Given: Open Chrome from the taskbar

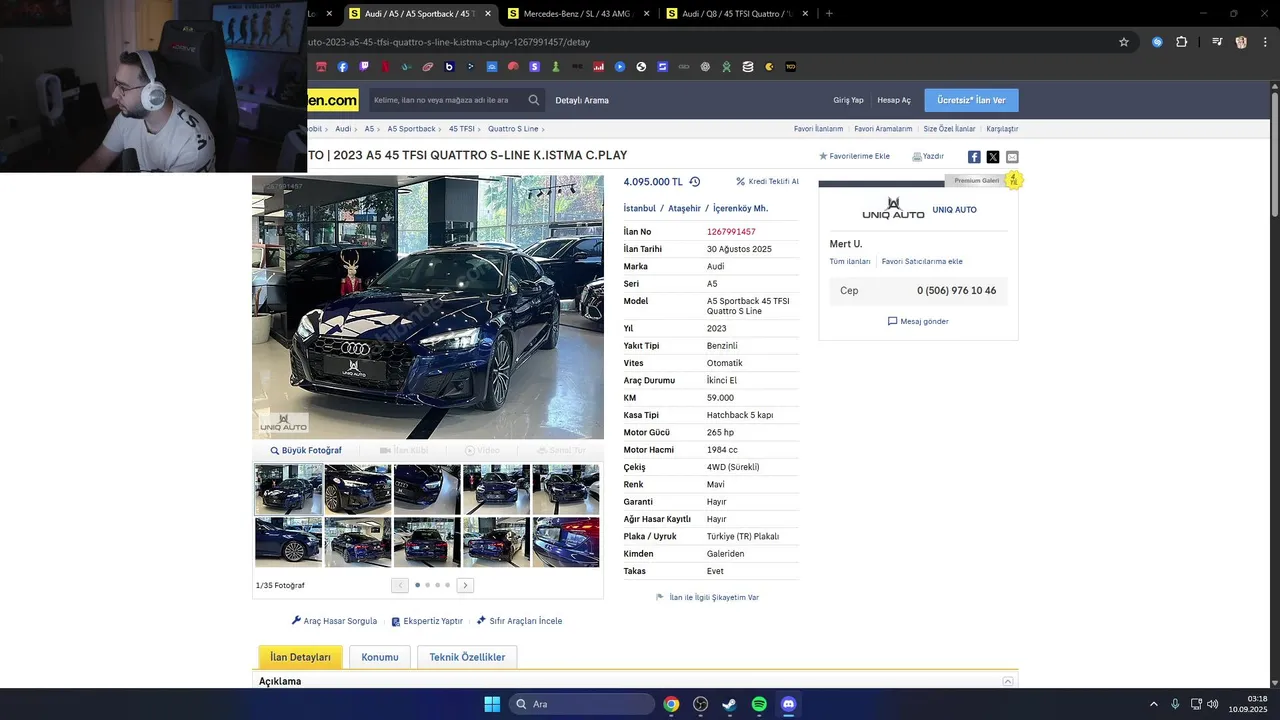Looking at the screenshot, I should [671, 704].
